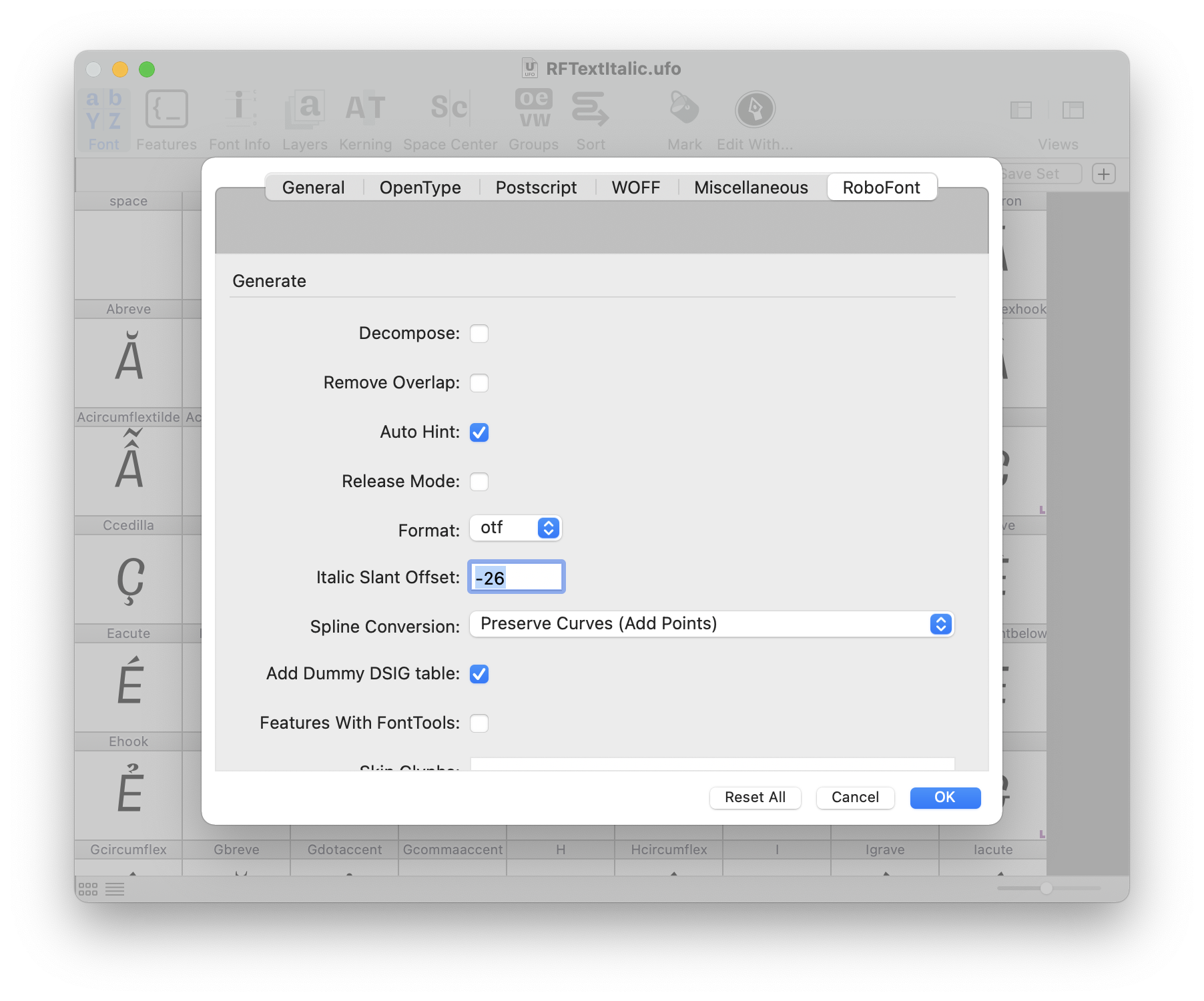The image size is (1204, 1001).
Task: Confirm with the OK button
Action: (x=945, y=797)
